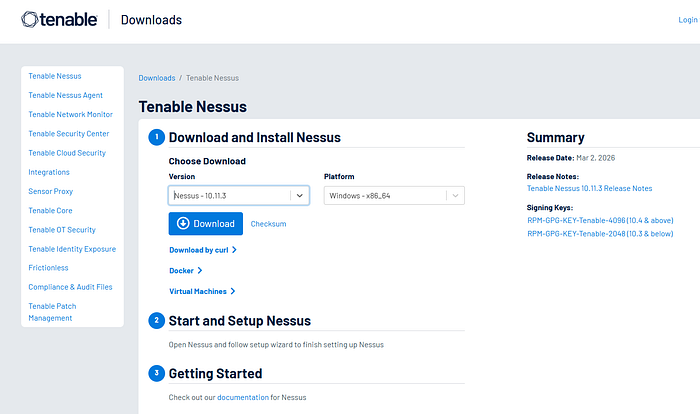Open Tenable Nessus Agent in sidebar
The image size is (700, 414).
click(66, 95)
